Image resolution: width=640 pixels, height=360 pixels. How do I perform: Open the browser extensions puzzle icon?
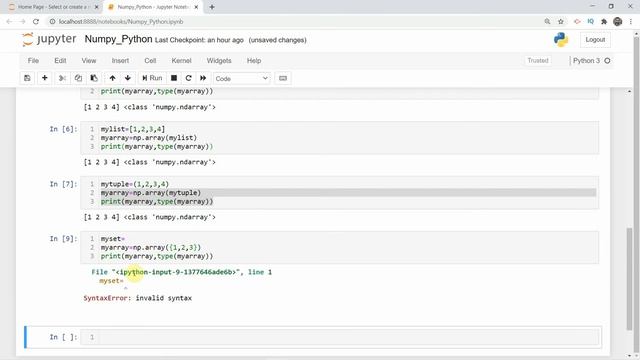[604, 22]
